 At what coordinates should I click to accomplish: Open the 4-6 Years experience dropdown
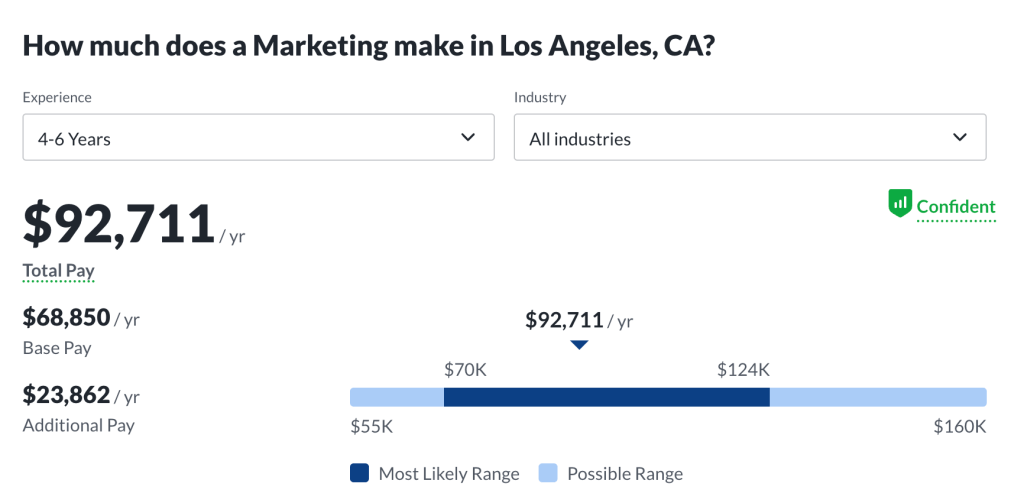click(x=258, y=138)
